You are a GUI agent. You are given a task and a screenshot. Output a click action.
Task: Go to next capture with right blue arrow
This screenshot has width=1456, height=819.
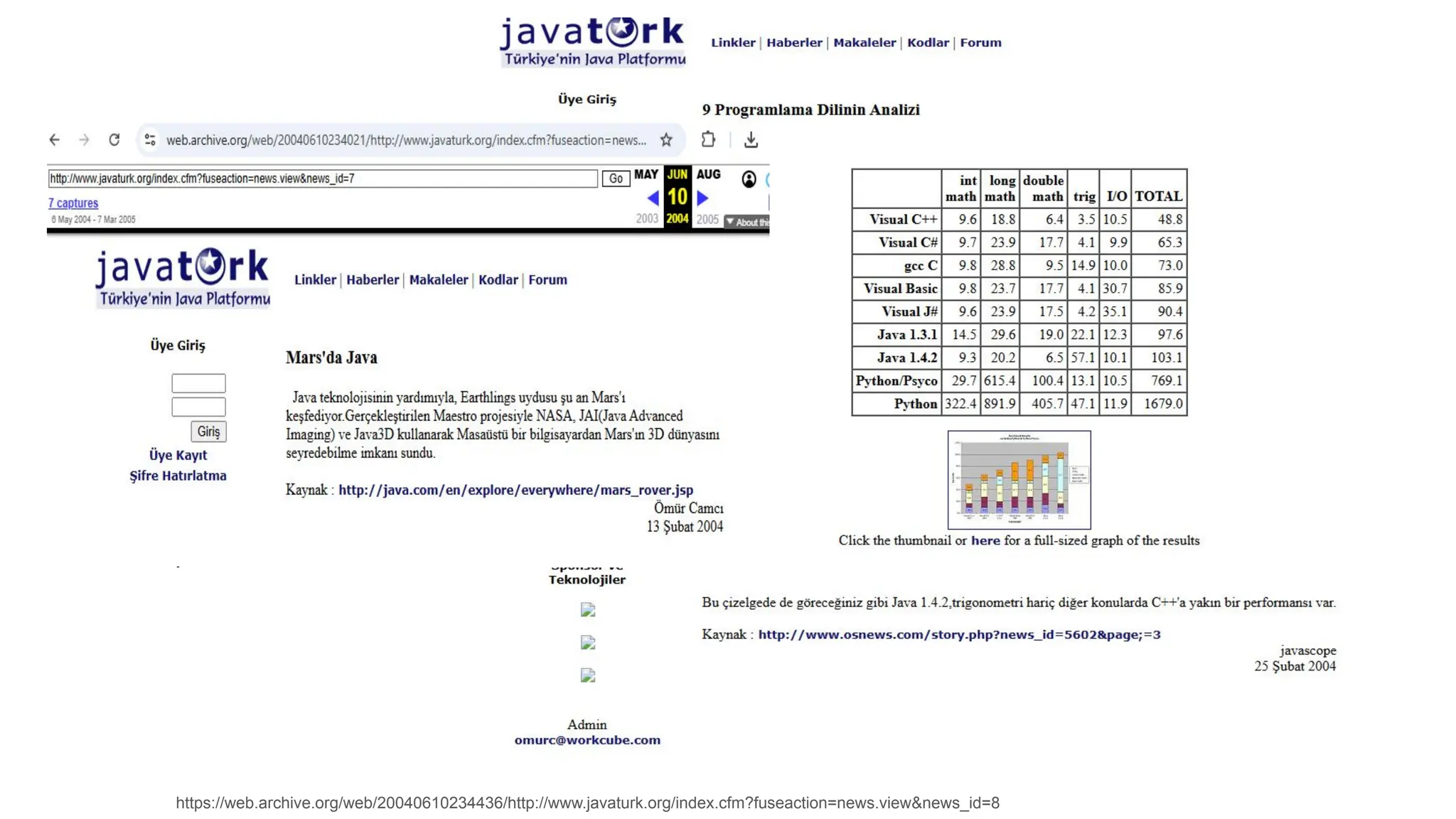[702, 198]
